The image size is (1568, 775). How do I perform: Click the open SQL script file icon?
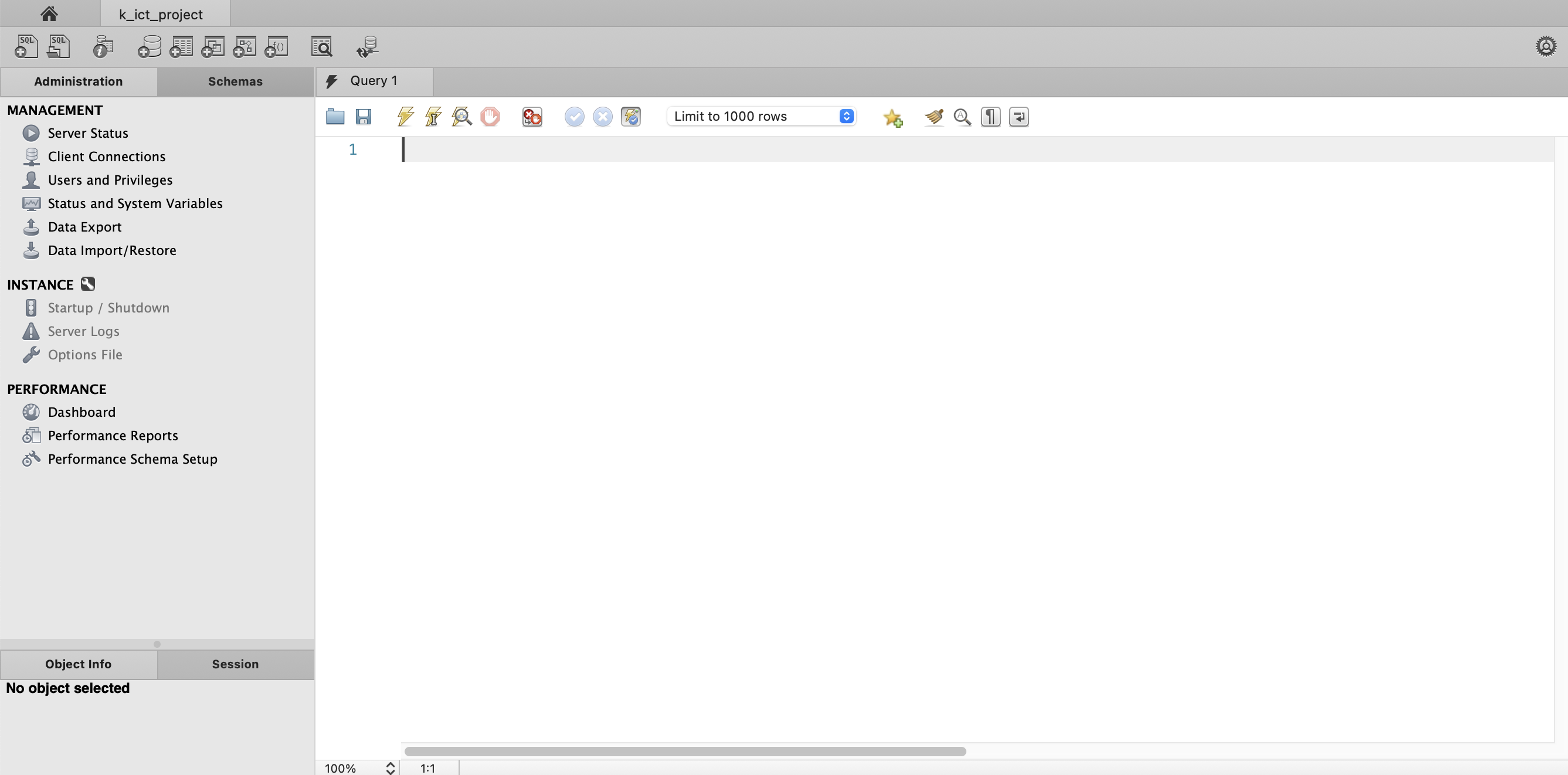59,46
